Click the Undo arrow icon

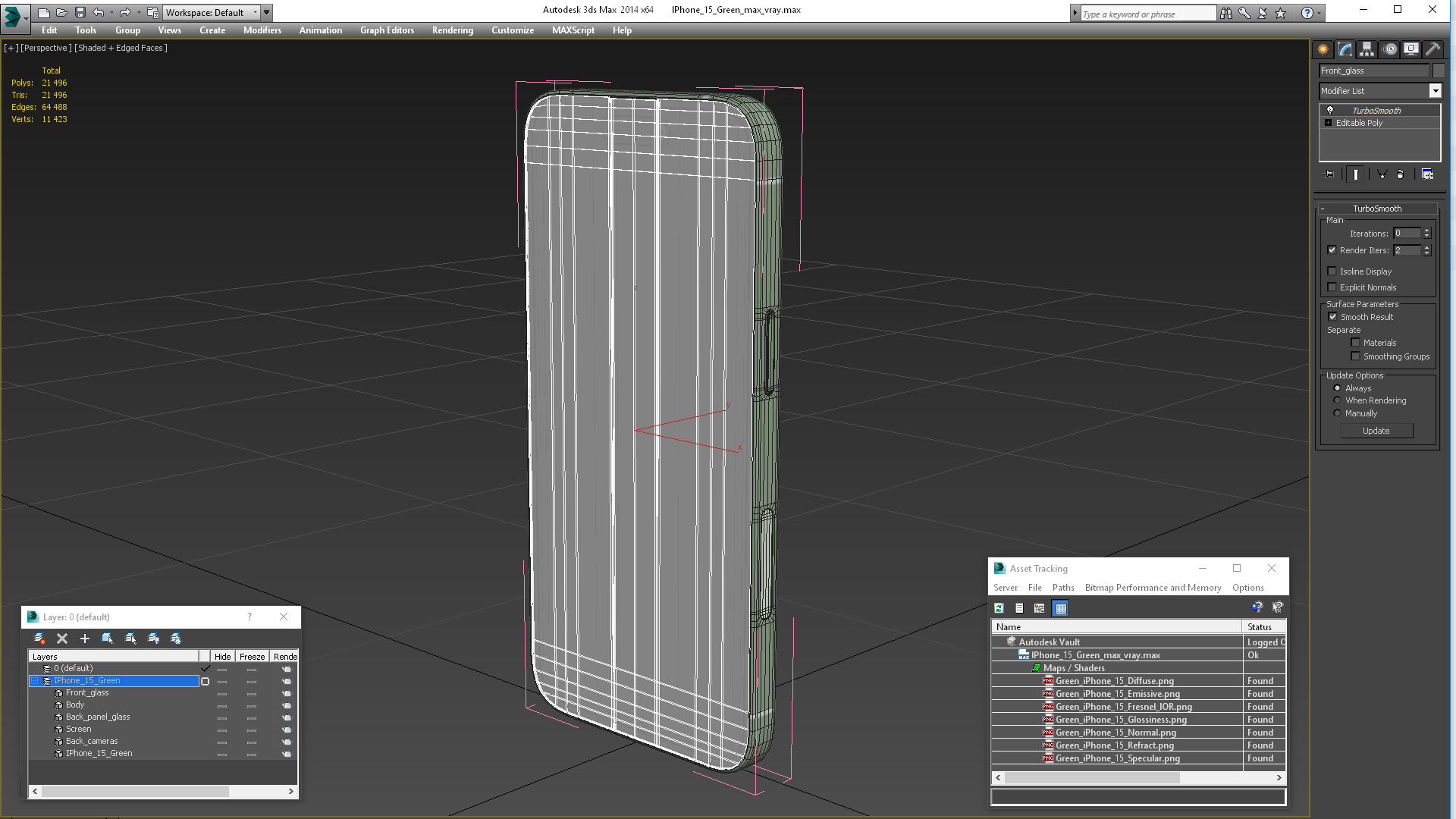pyautogui.click(x=99, y=12)
